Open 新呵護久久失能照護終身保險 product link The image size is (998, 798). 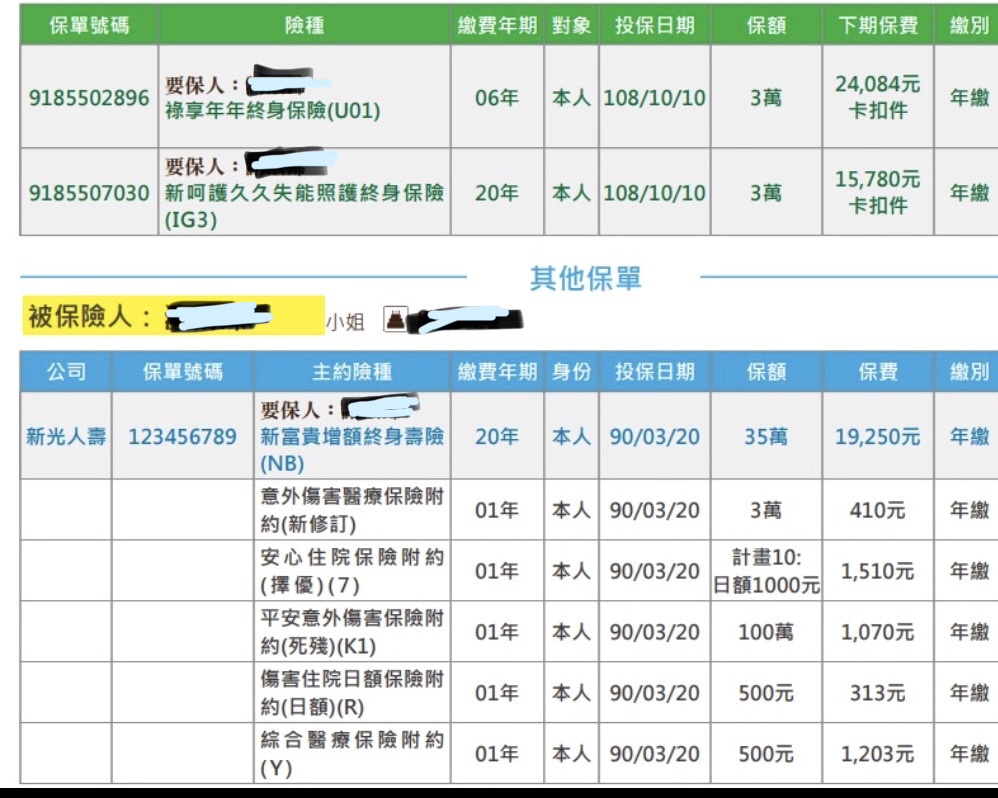304,193
